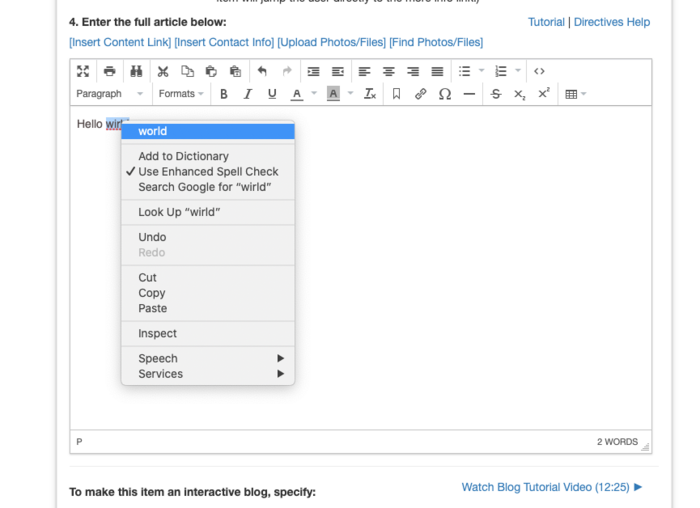This screenshot has height=508, width=700.
Task: Select Paste in context menu
Action: [208, 308]
